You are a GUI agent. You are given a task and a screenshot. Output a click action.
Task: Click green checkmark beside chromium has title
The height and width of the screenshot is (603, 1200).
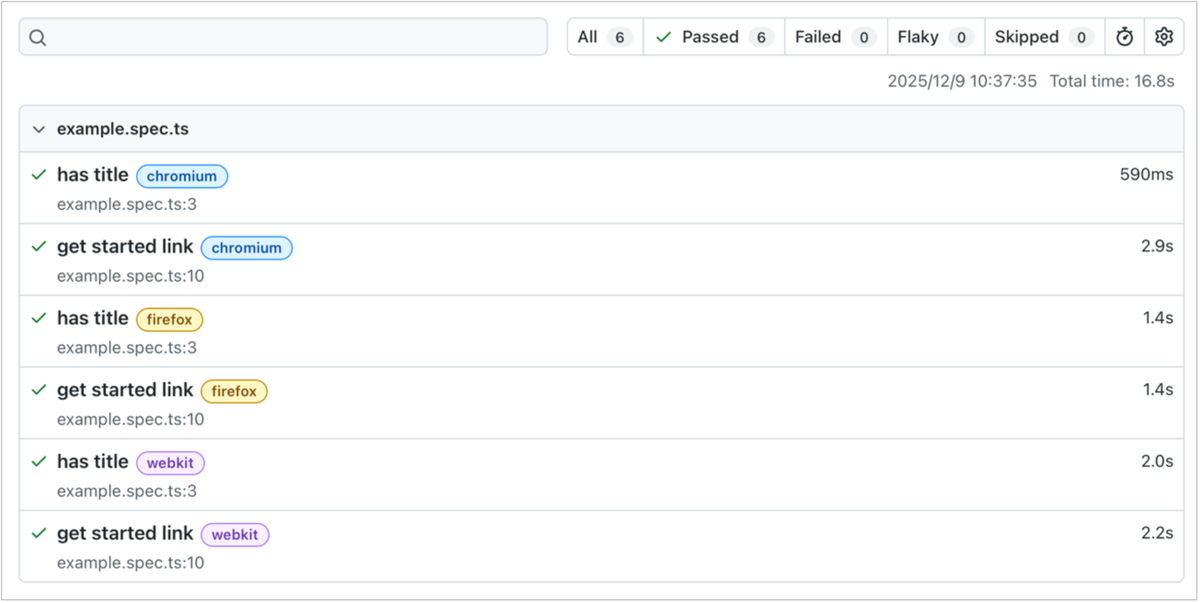pos(39,175)
